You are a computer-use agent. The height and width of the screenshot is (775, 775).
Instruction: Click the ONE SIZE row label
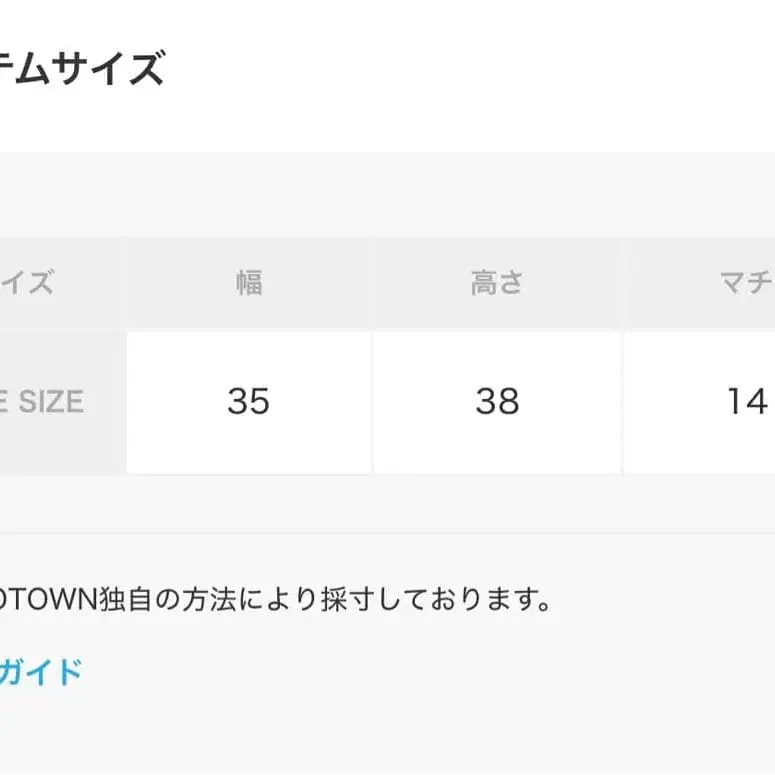click(45, 402)
